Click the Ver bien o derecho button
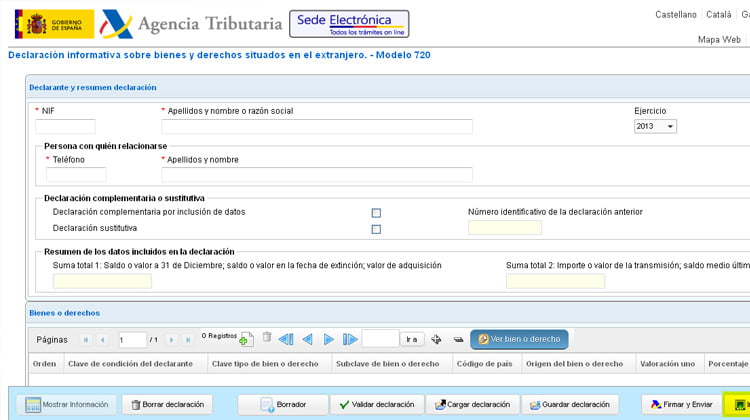This screenshot has width=750, height=420. (519, 339)
